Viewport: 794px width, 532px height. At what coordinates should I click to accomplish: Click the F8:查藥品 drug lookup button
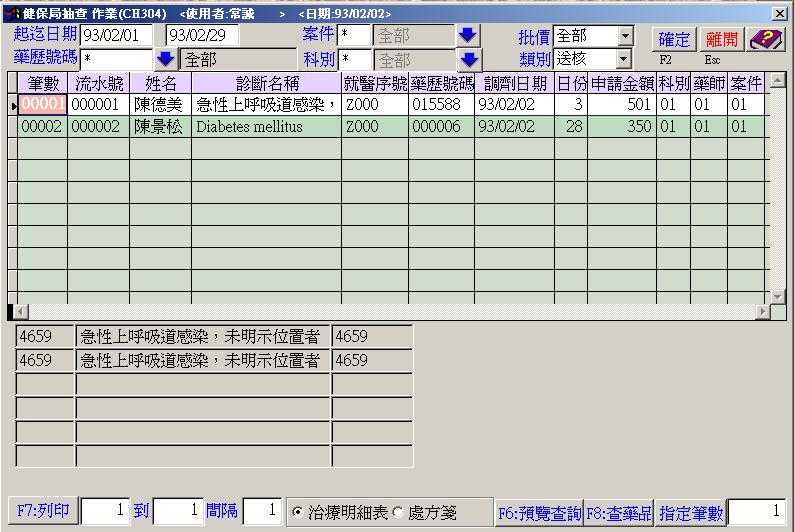click(x=618, y=513)
